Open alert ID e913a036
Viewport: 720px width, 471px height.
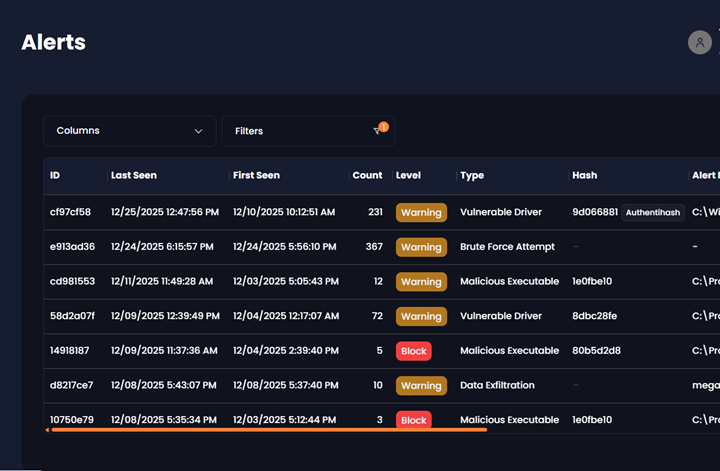pos(72,247)
